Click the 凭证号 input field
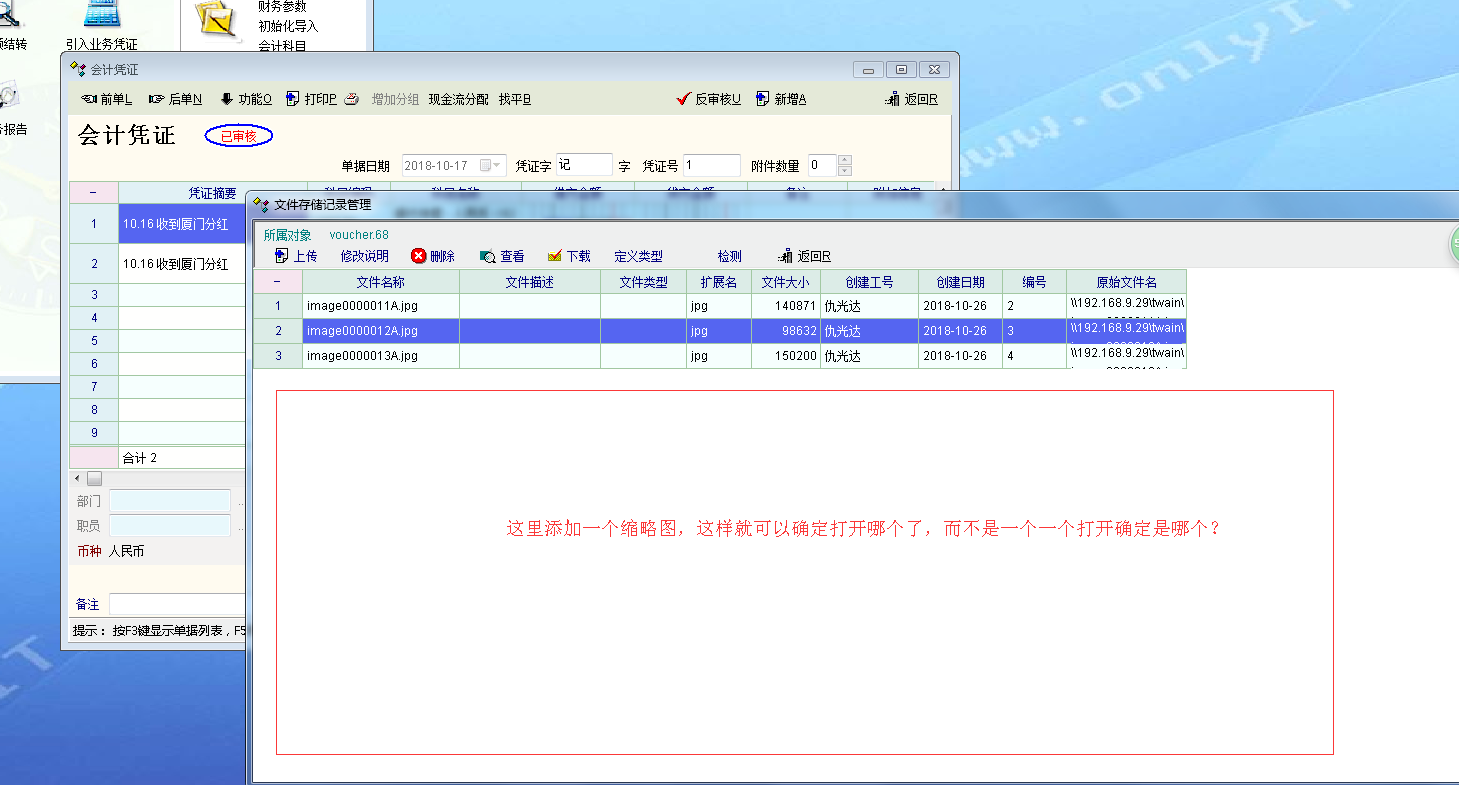 click(712, 165)
